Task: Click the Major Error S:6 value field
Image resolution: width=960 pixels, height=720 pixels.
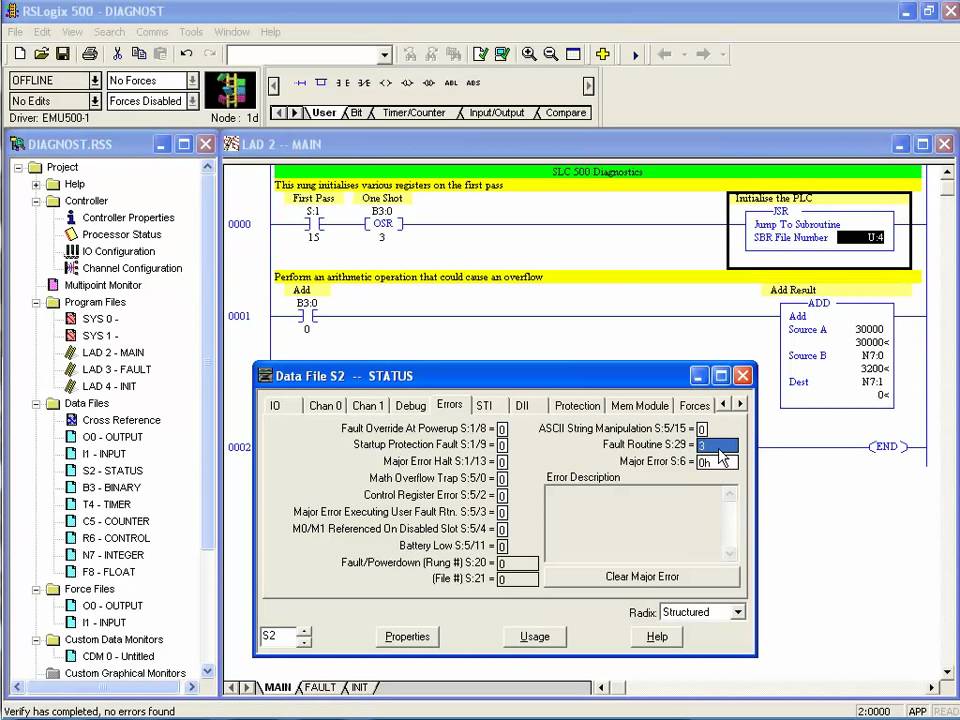Action: coord(718,462)
